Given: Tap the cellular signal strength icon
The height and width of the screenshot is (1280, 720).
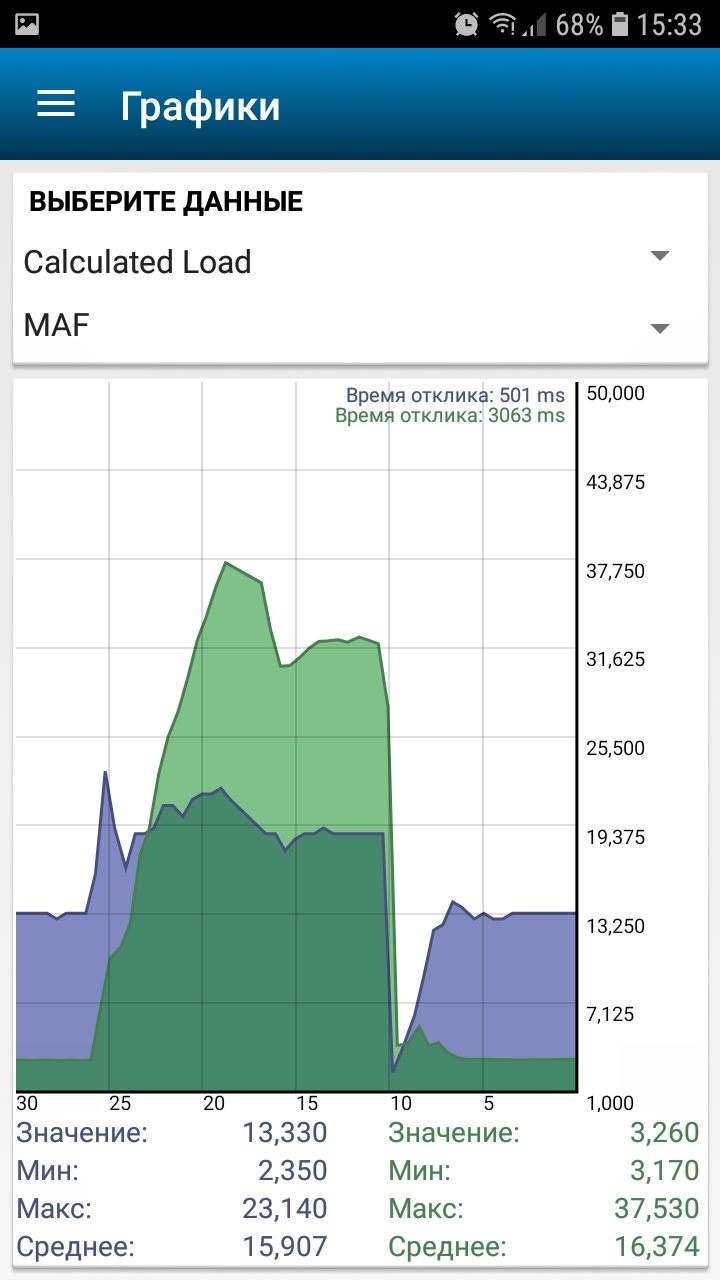Looking at the screenshot, I should point(536,24).
